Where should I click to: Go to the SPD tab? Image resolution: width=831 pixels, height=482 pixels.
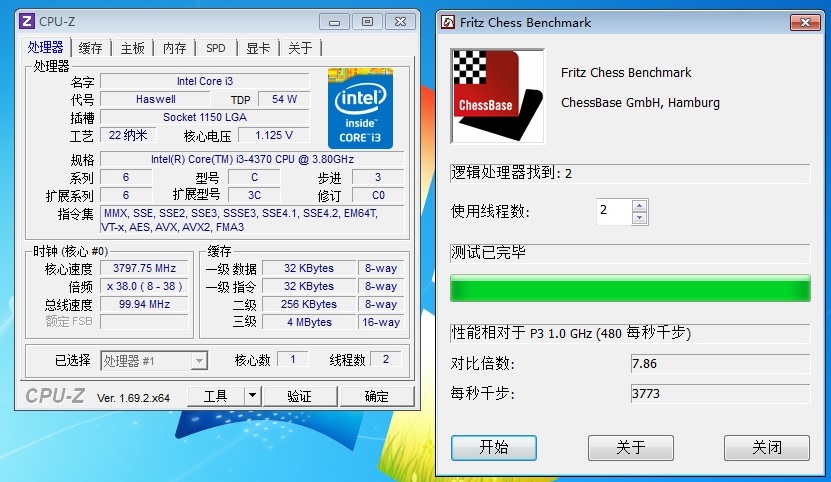(x=216, y=48)
